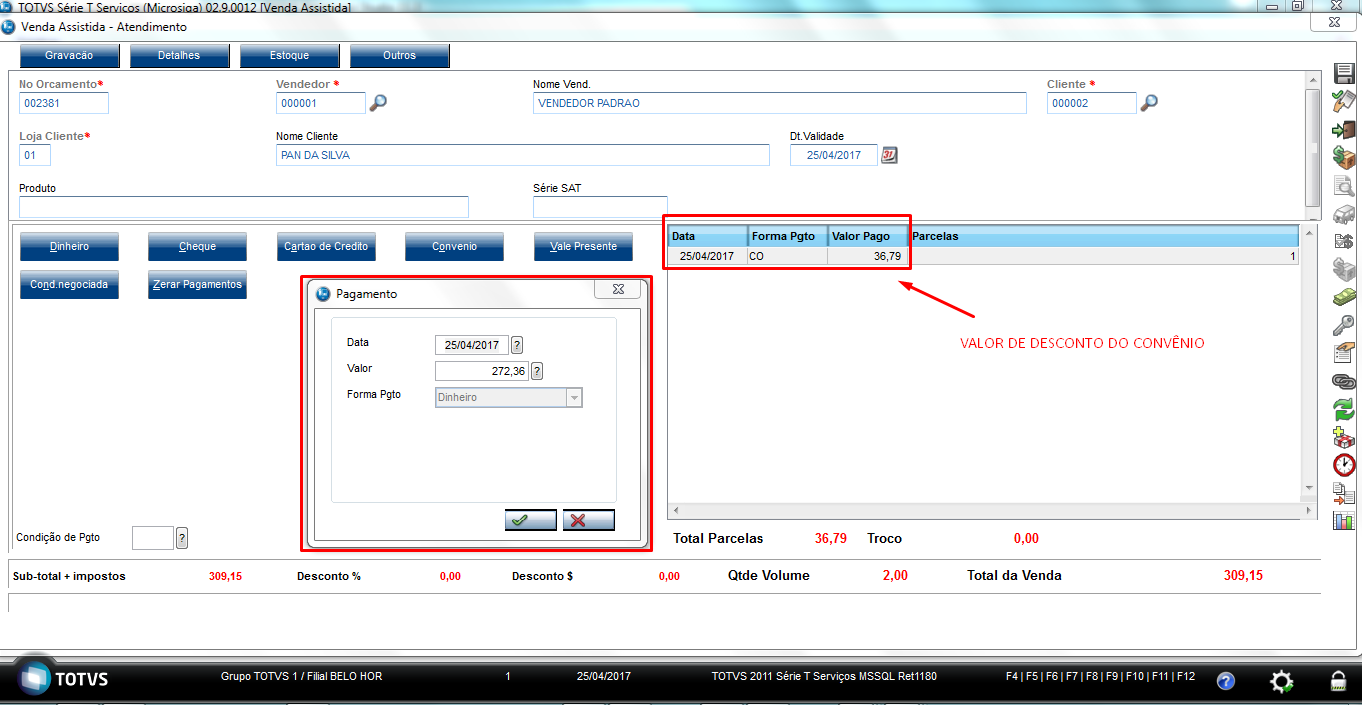1362x705 pixels.
Task: Choose Cartao de Credito payment
Action: click(326, 246)
